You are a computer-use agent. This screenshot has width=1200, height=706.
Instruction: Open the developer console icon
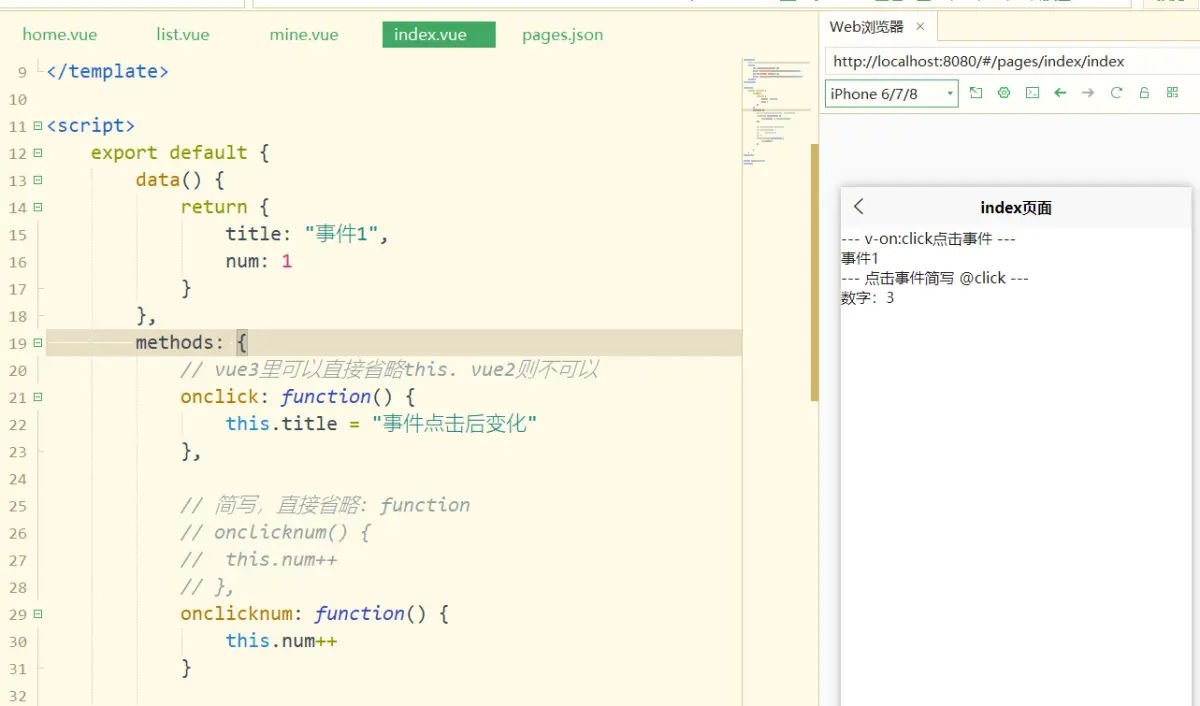[x=1032, y=92]
